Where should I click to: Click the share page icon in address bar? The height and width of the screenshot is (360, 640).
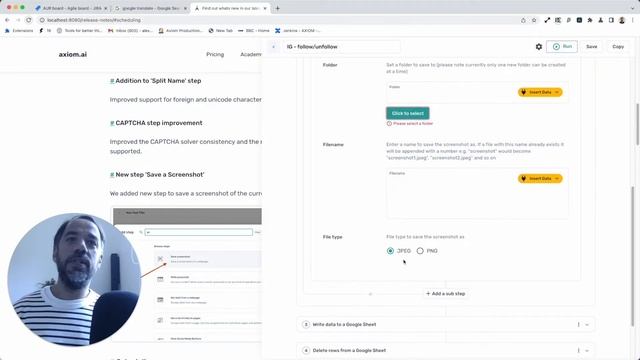(x=523, y=20)
